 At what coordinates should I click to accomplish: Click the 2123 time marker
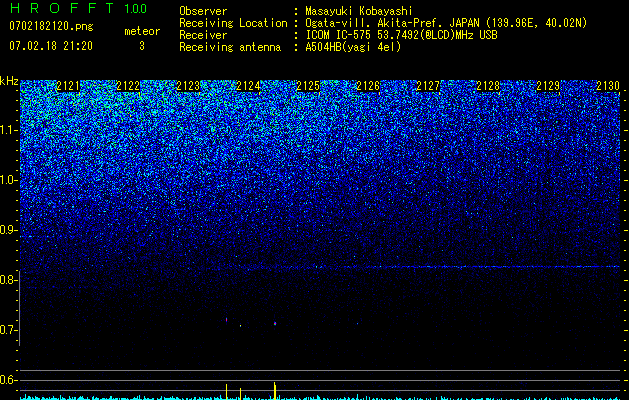click(188, 86)
